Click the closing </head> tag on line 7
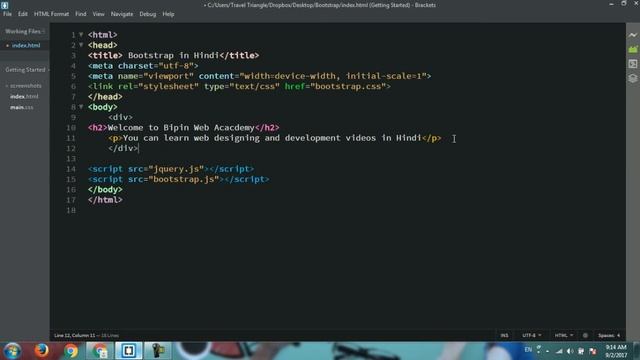 click(x=105, y=97)
